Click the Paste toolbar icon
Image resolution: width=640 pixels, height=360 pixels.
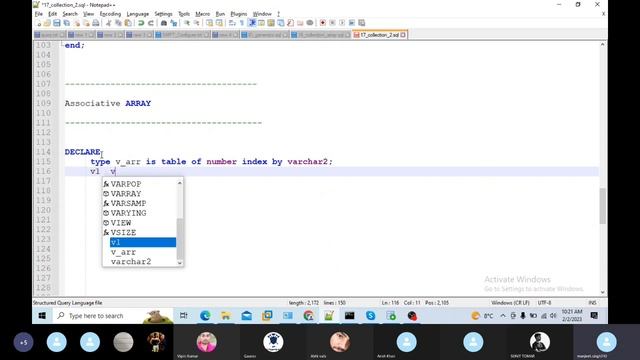click(x=127, y=23)
